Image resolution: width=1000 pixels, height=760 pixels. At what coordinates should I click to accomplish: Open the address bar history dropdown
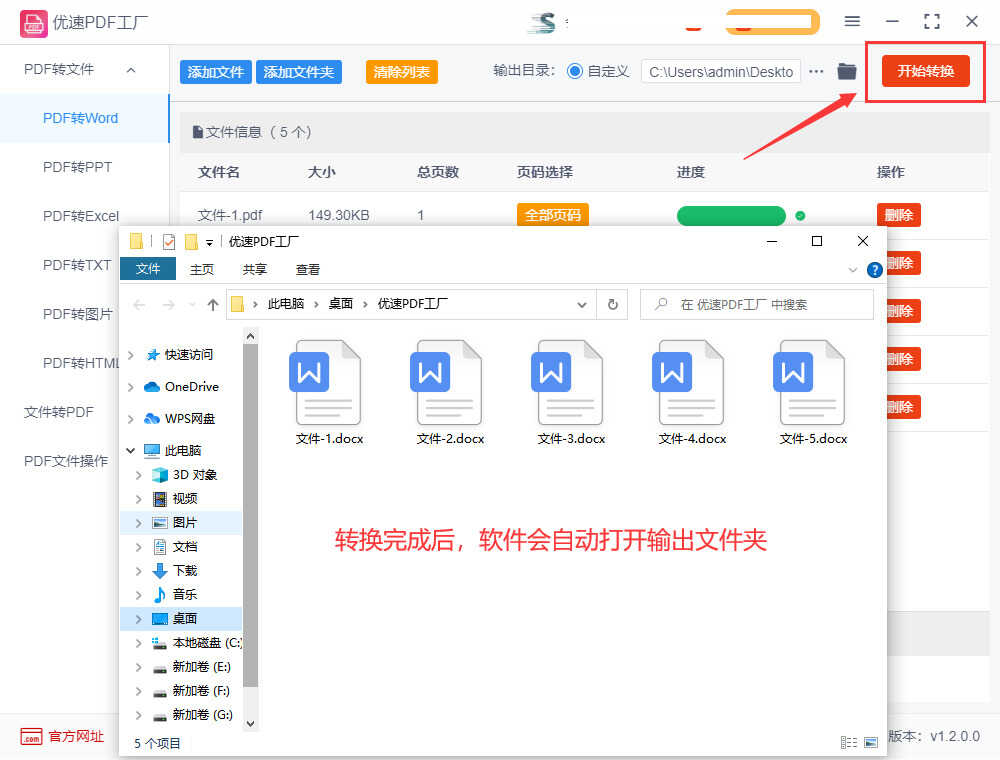tap(582, 305)
